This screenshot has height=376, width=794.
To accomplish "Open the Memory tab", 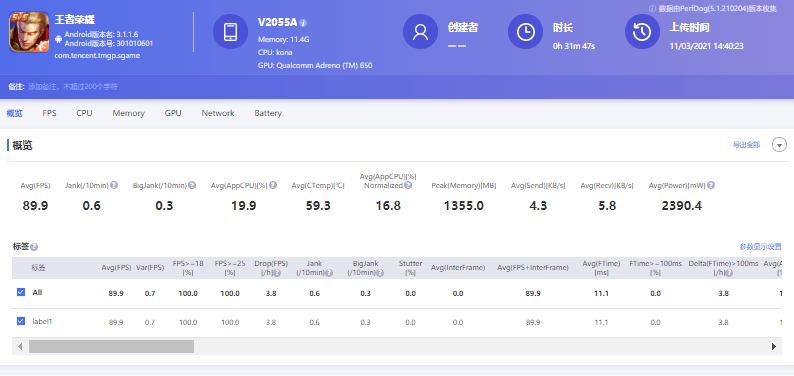I will [129, 113].
